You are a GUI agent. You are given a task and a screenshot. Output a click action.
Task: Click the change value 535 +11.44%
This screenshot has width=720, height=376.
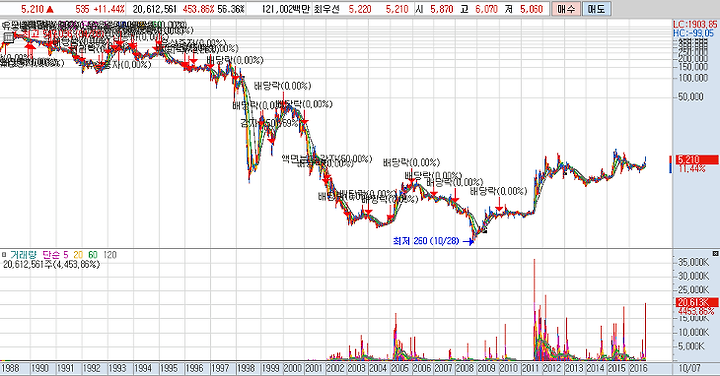click(x=100, y=9)
